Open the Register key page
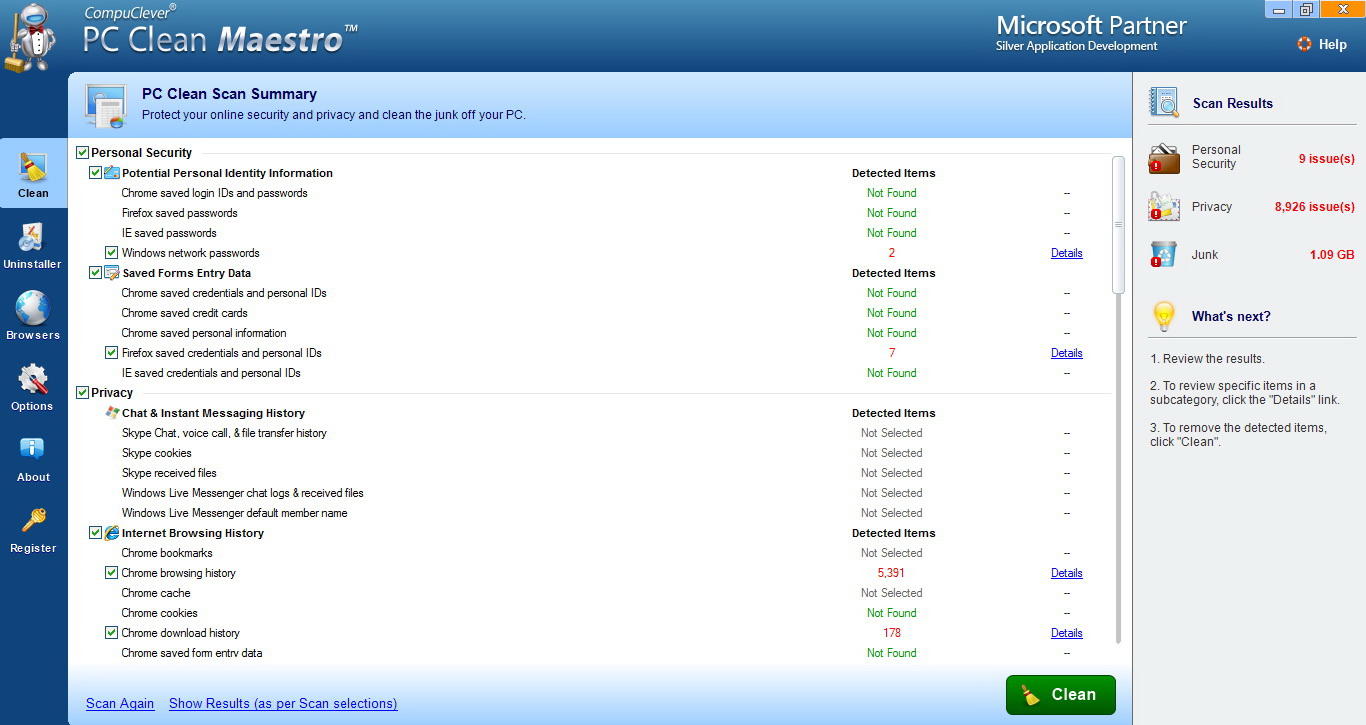 33,529
